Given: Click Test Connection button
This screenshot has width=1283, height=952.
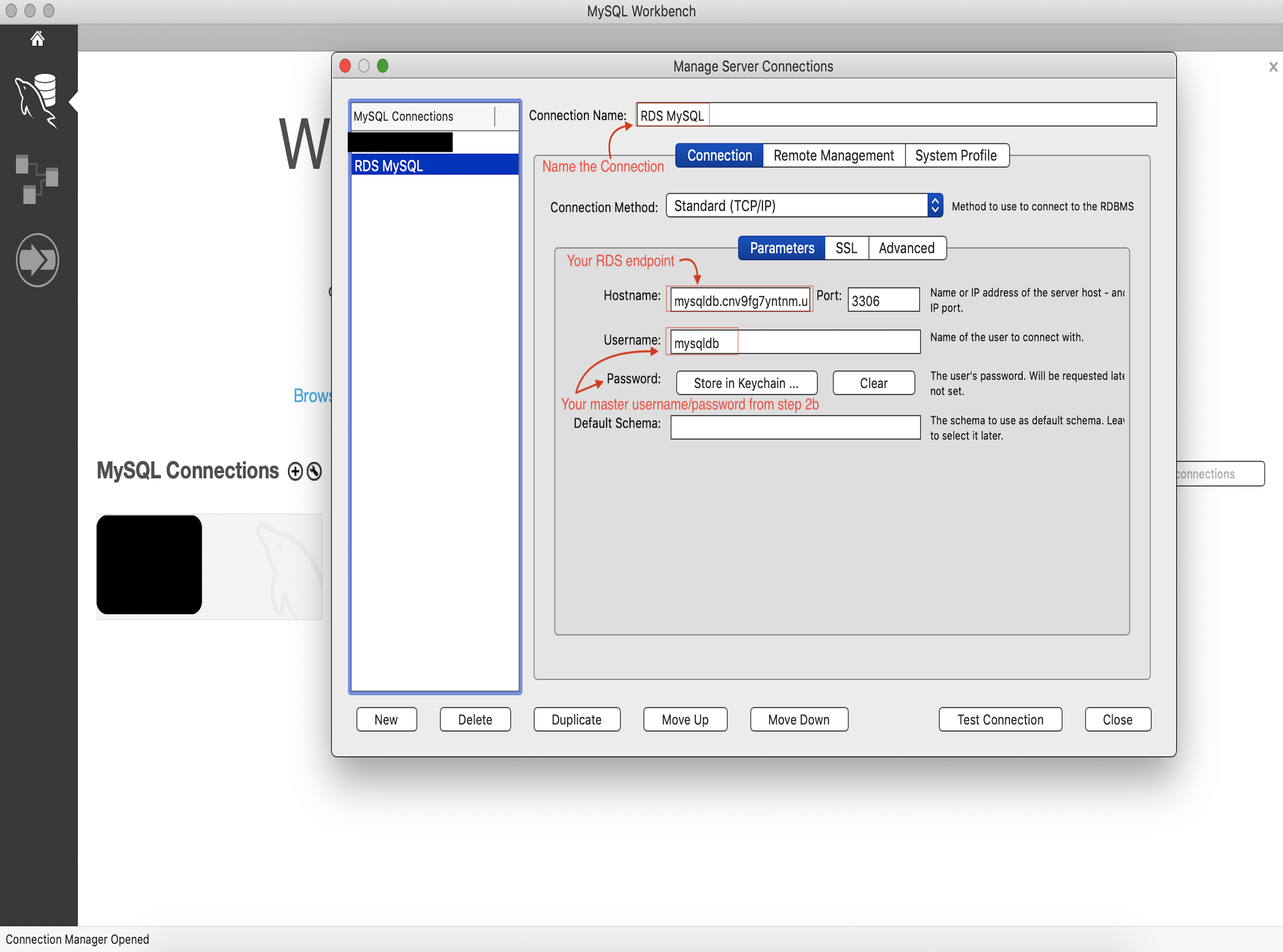Looking at the screenshot, I should pyautogui.click(x=1000, y=720).
